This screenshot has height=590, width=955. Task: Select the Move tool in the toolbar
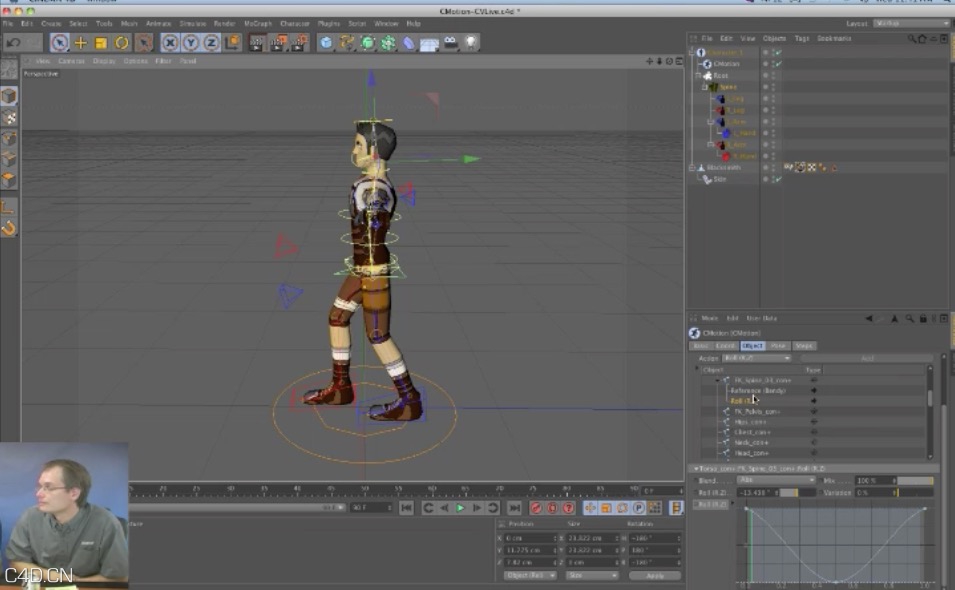pos(80,42)
